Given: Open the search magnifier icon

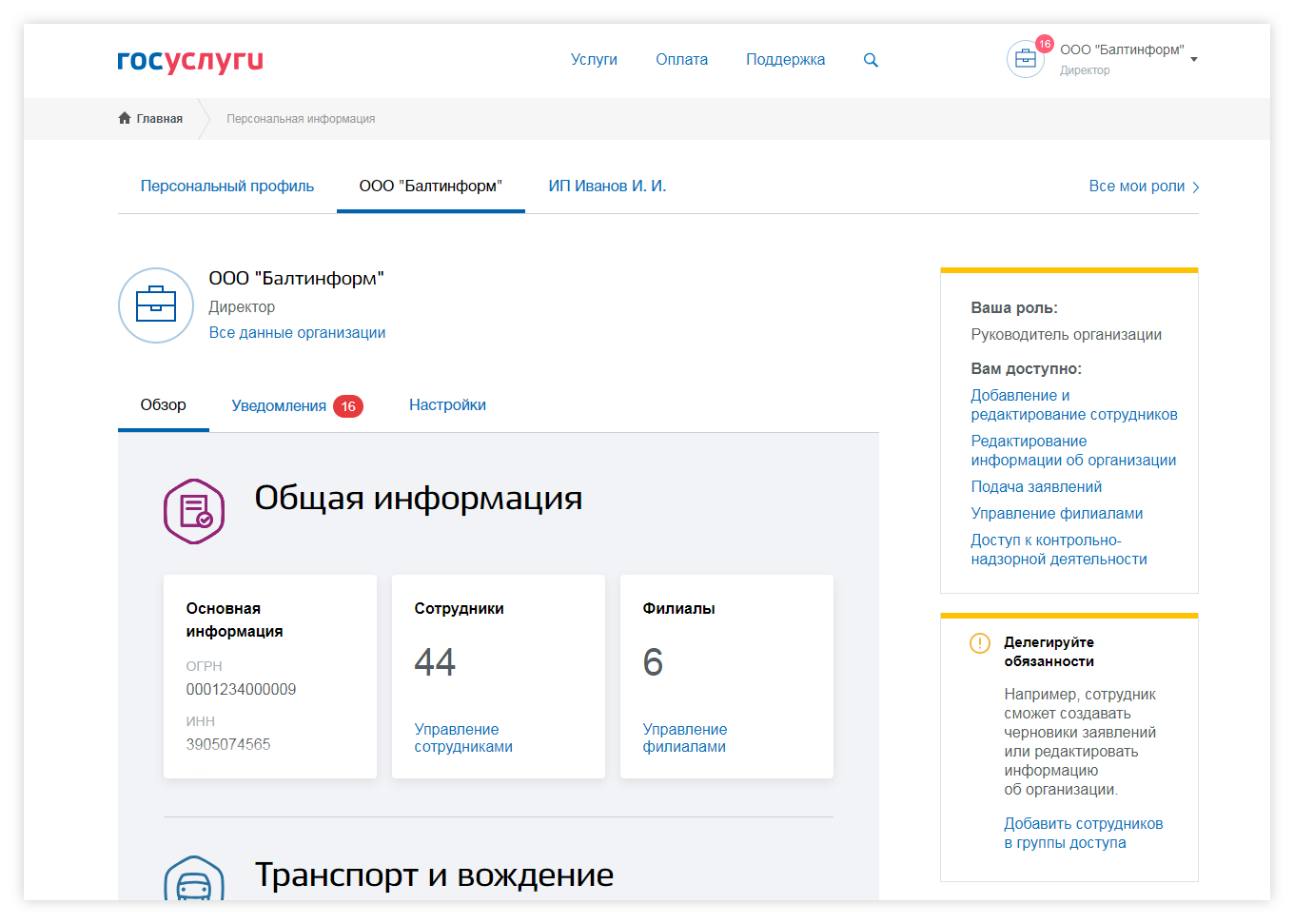Looking at the screenshot, I should (x=871, y=60).
